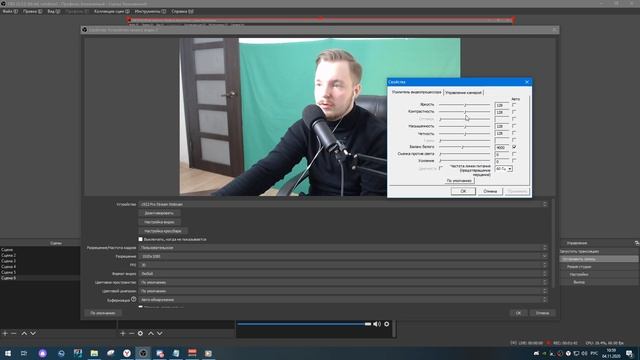Click the Насыщенность slider
Viewport: 640px width, 360px height.
[x=464, y=126]
